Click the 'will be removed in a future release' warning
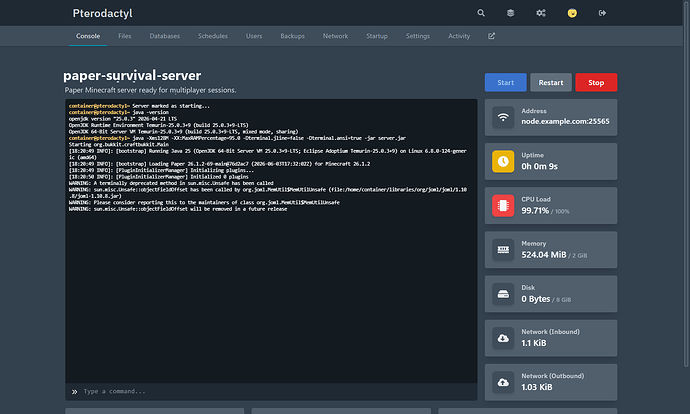 pos(178,209)
